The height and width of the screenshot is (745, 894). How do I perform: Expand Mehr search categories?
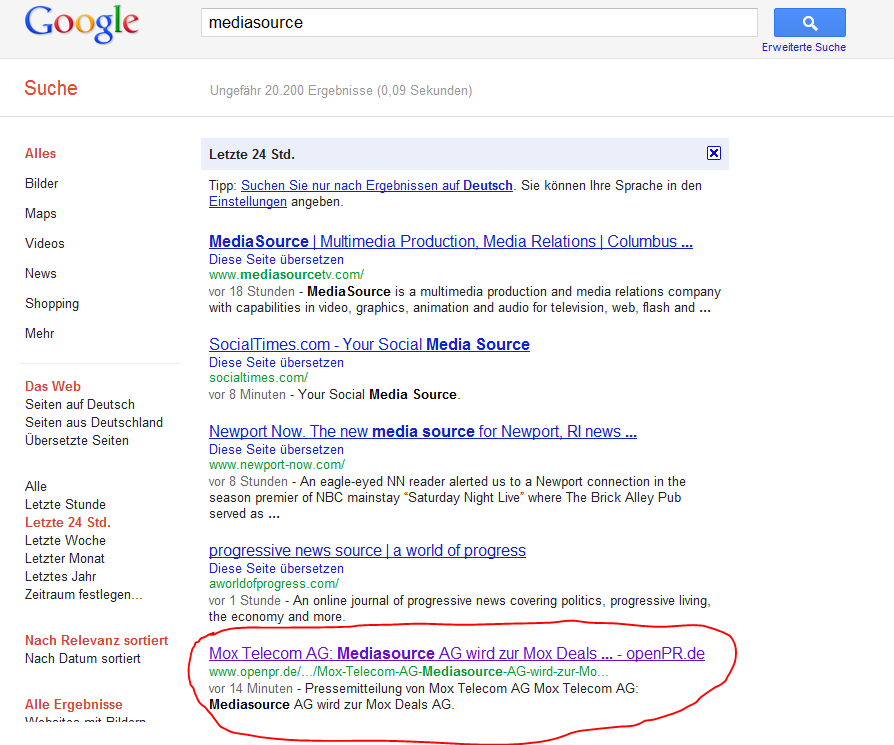tap(40, 334)
